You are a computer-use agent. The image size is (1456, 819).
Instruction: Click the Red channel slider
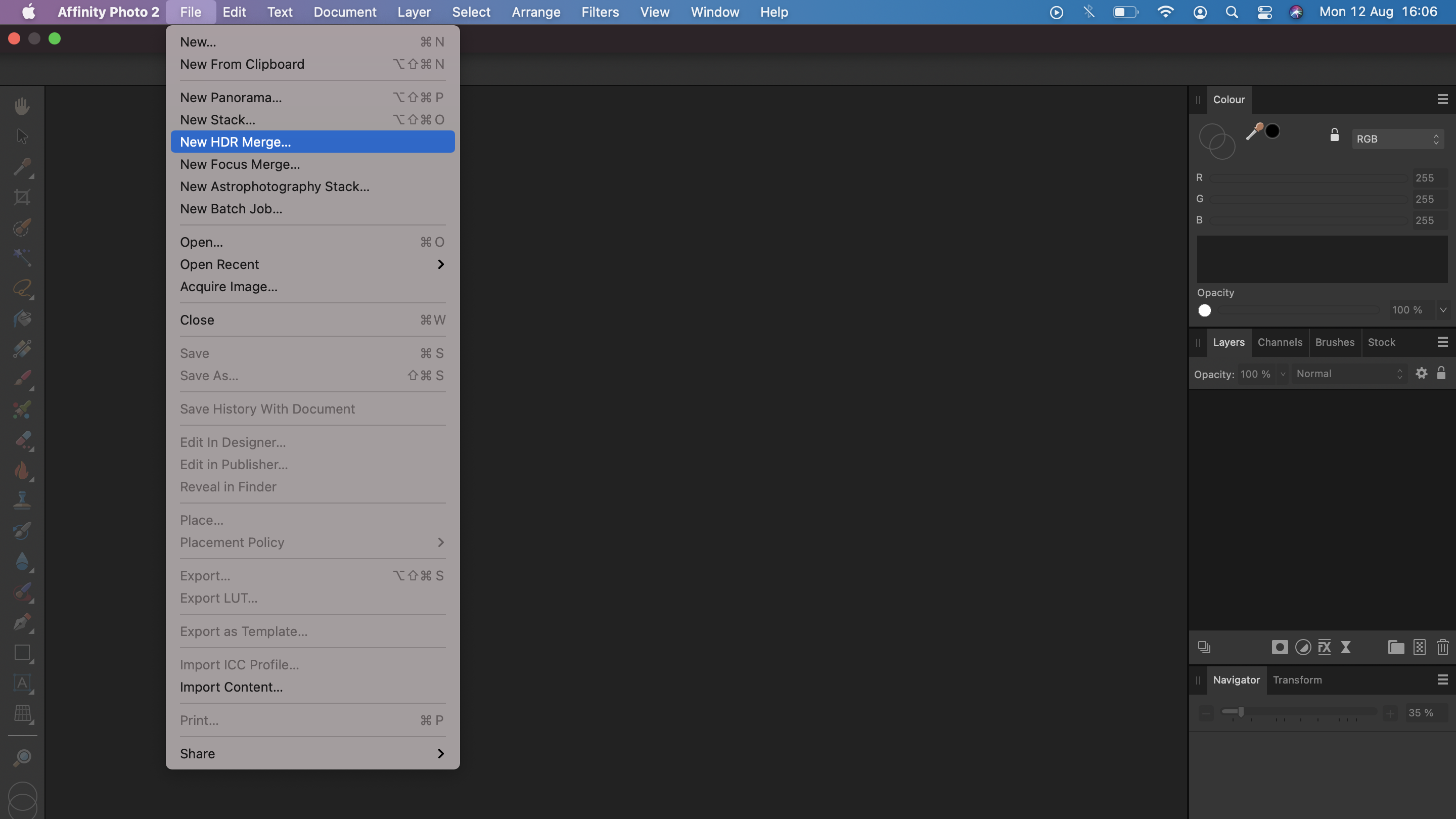click(1307, 178)
